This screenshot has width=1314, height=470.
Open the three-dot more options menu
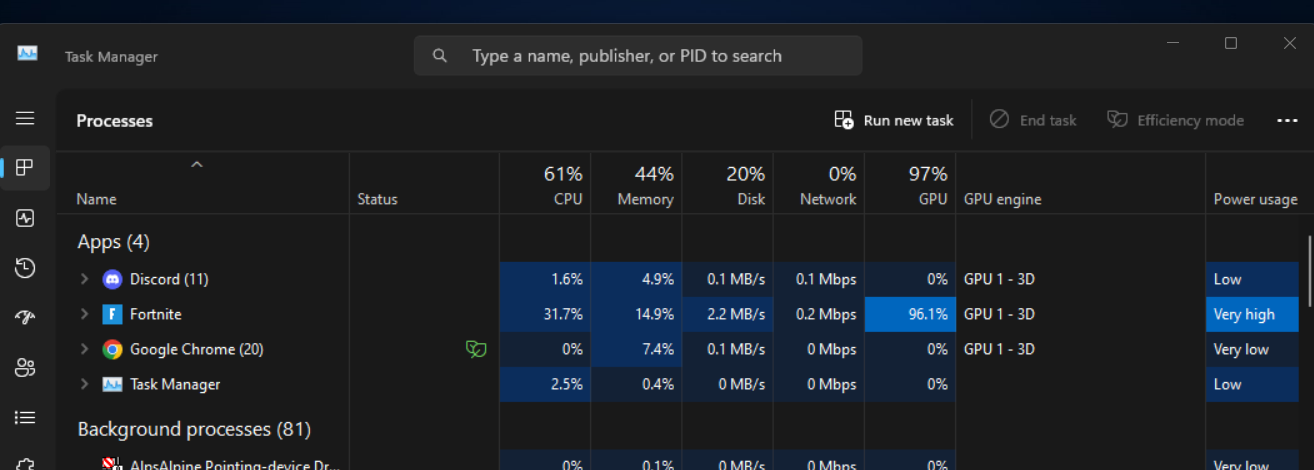point(1287,120)
